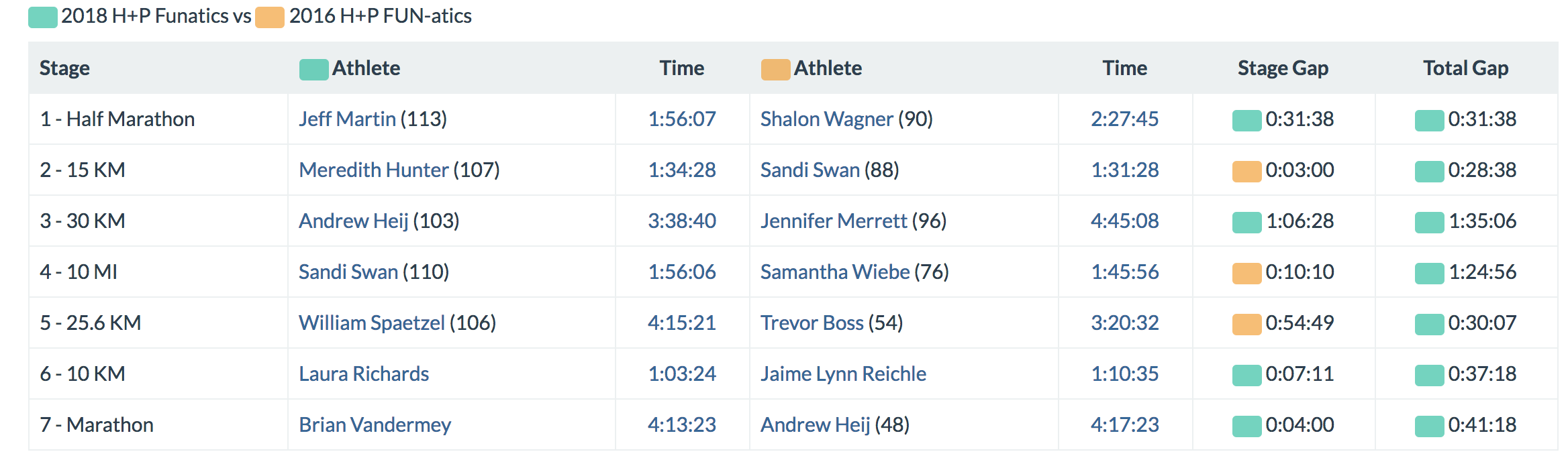
Task: Click the Stage Gap column header
Action: pyautogui.click(x=1283, y=68)
